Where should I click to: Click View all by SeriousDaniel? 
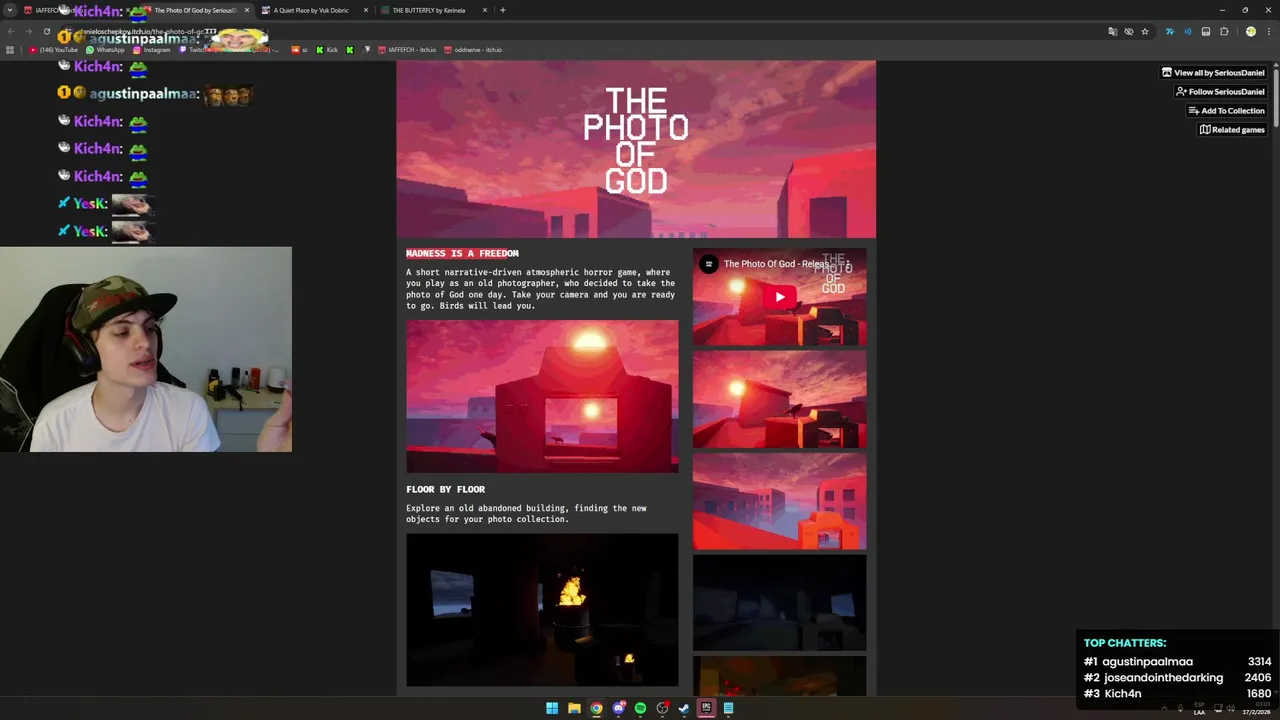(1213, 73)
